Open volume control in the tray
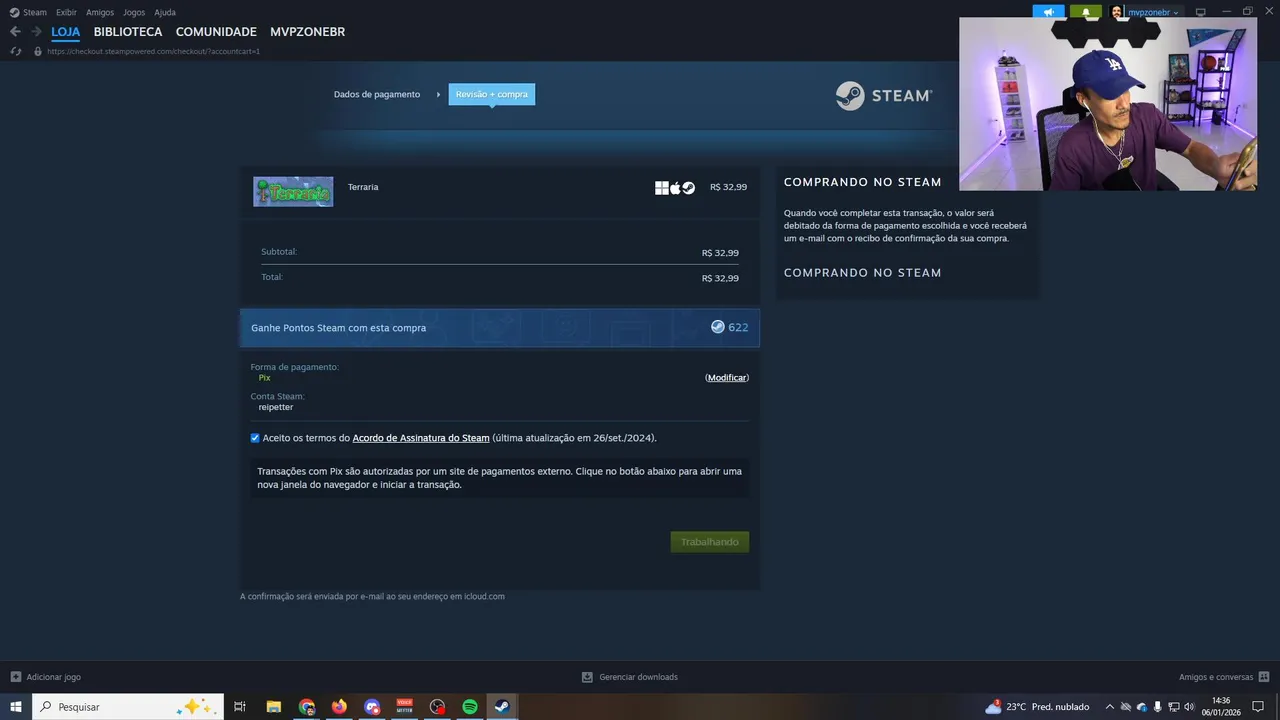The width and height of the screenshot is (1280, 720). click(x=1189, y=707)
